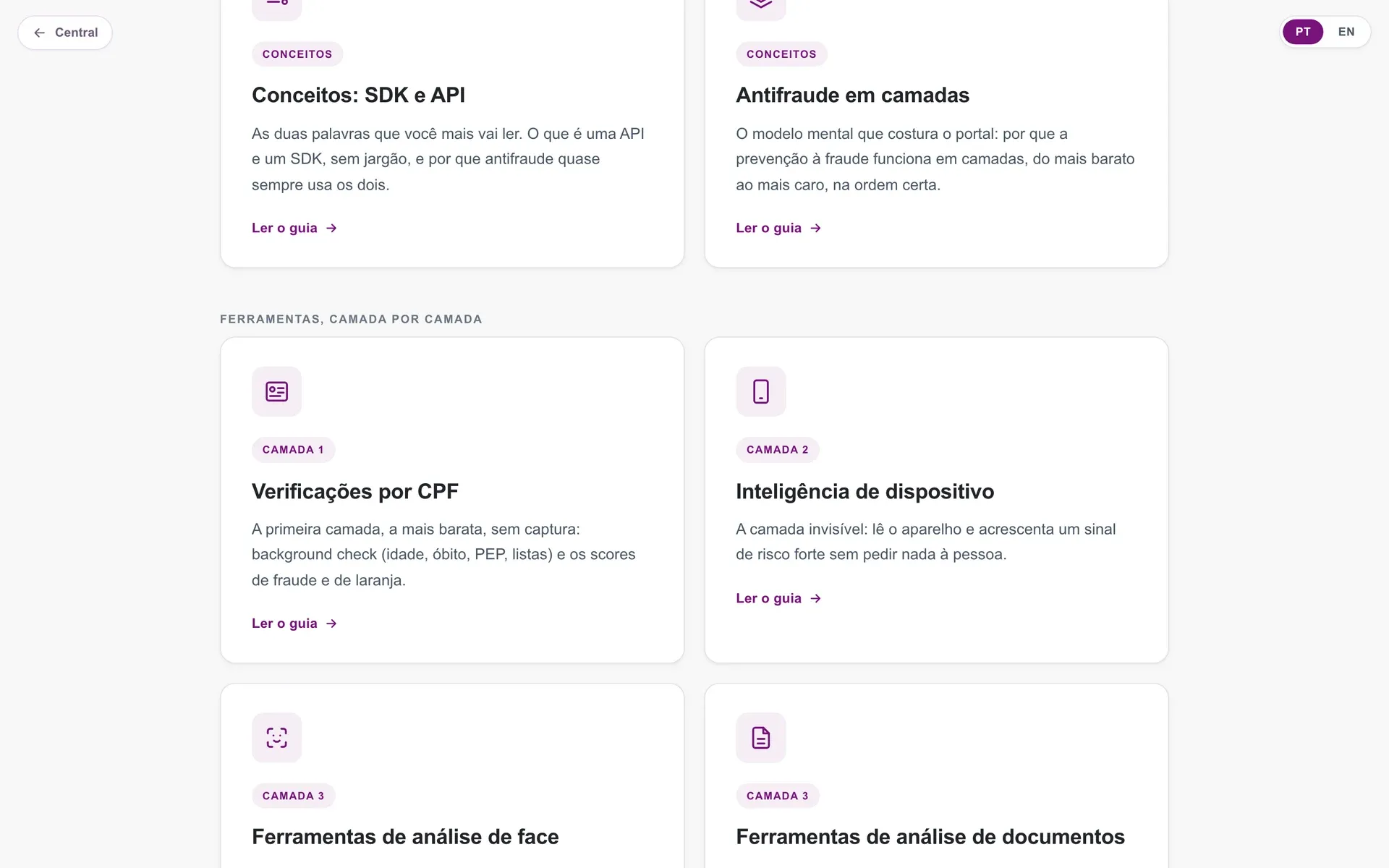Click the arrow after Ler o guia on the Antifraude card
1389x868 pixels.
point(815,228)
